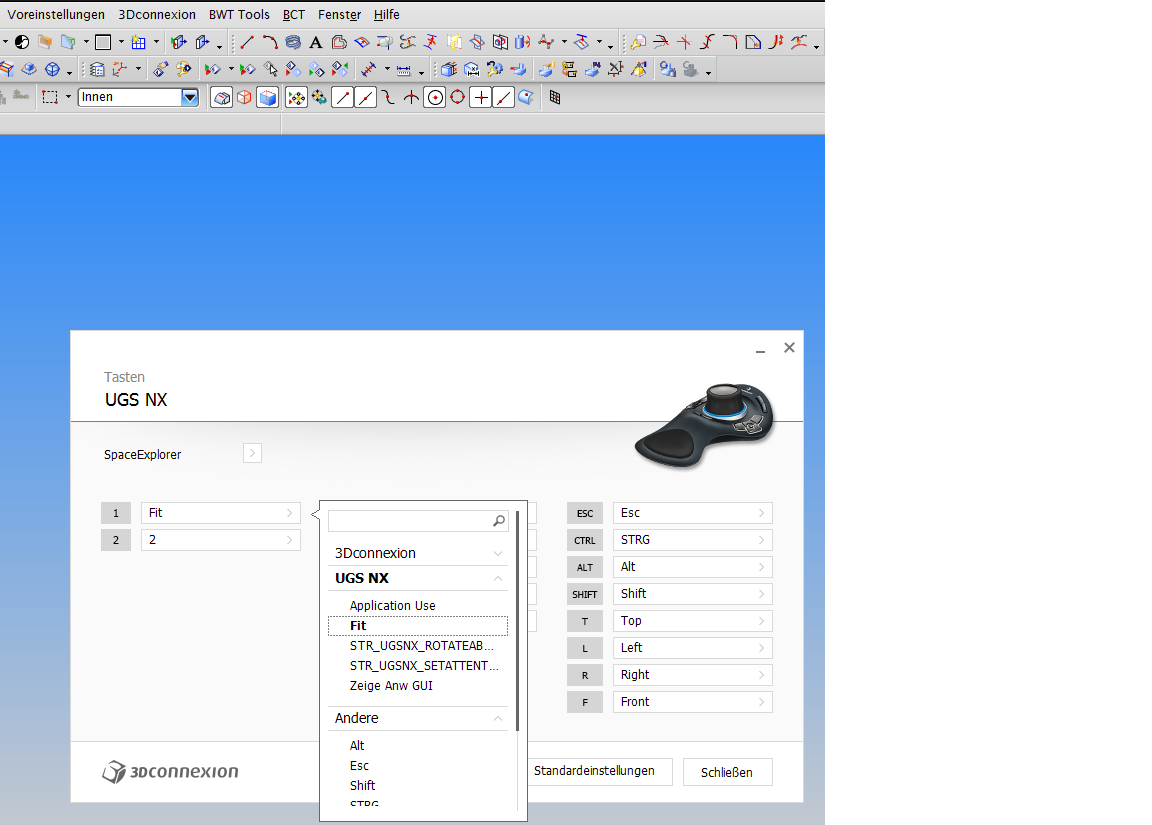Screen dimensions: 1152x825
Task: Click the chamfer icon in curve toolbar
Action: pyautogui.click(x=753, y=43)
